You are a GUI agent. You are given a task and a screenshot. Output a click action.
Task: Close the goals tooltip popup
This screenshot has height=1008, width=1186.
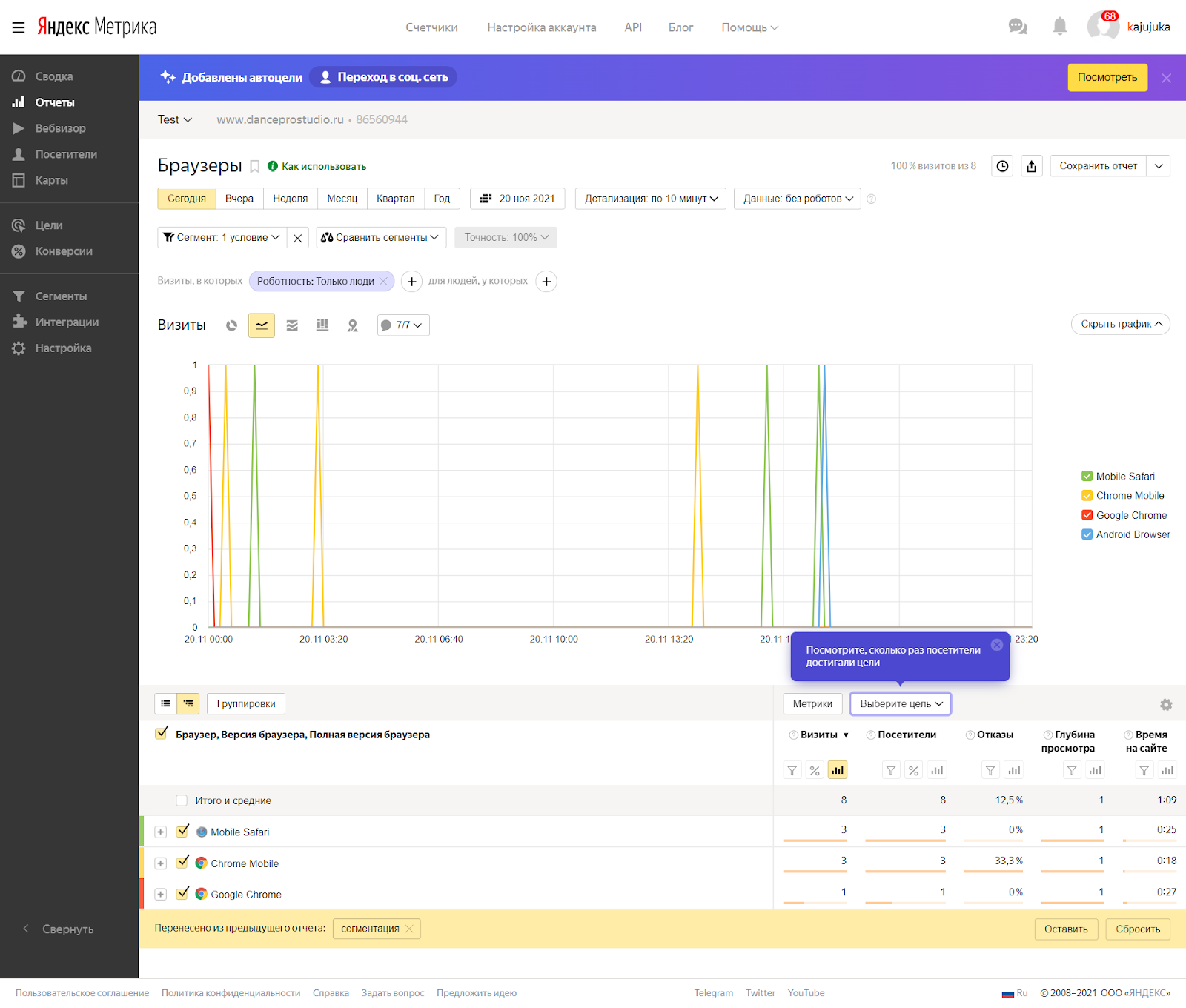997,645
